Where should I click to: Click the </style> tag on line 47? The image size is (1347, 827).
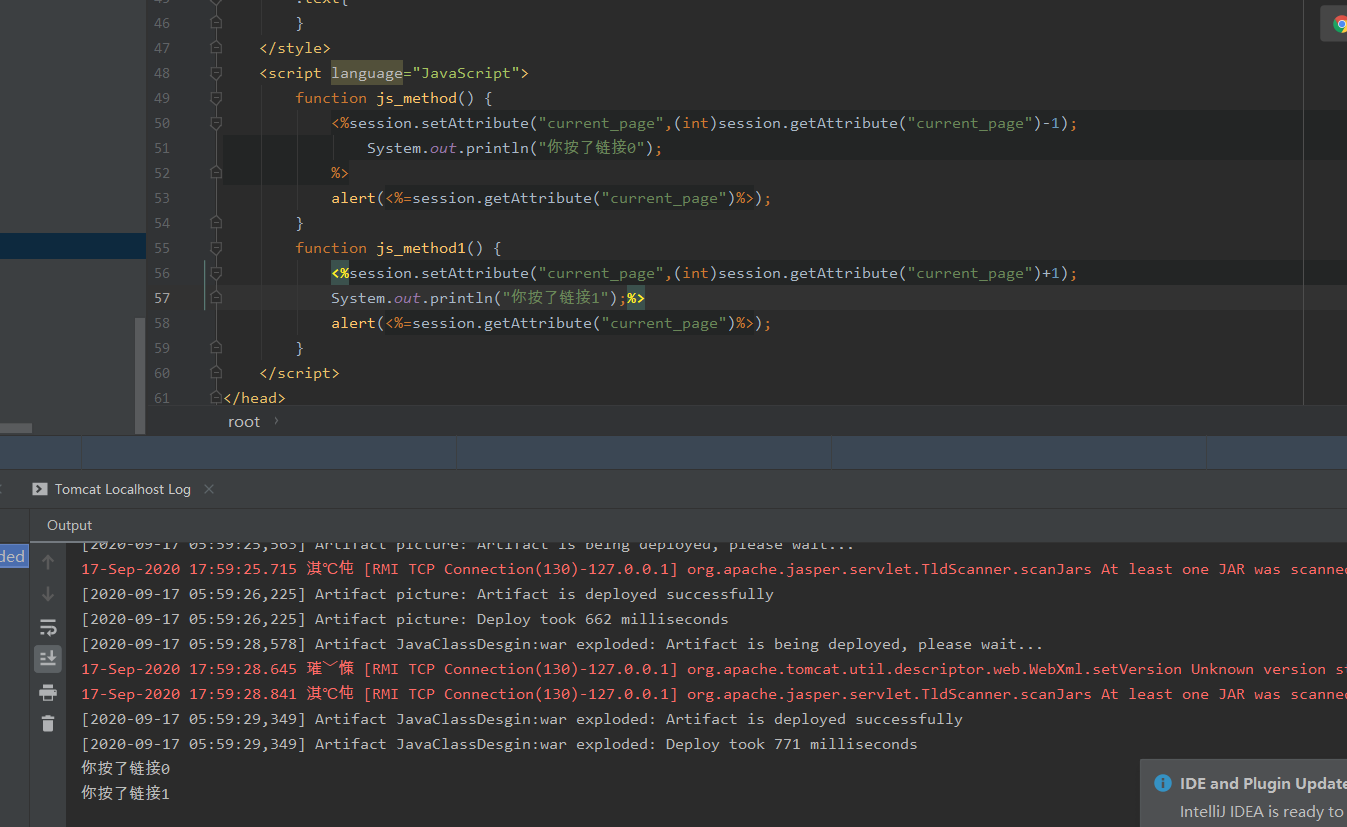click(294, 48)
